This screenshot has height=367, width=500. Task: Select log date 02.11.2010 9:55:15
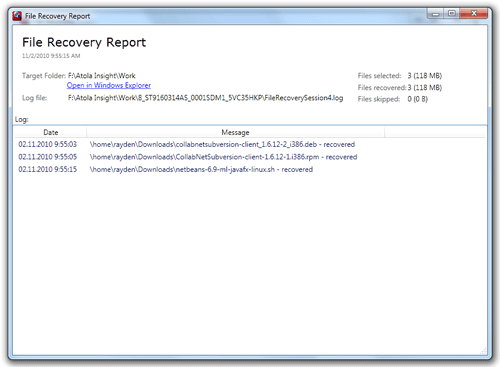47,169
